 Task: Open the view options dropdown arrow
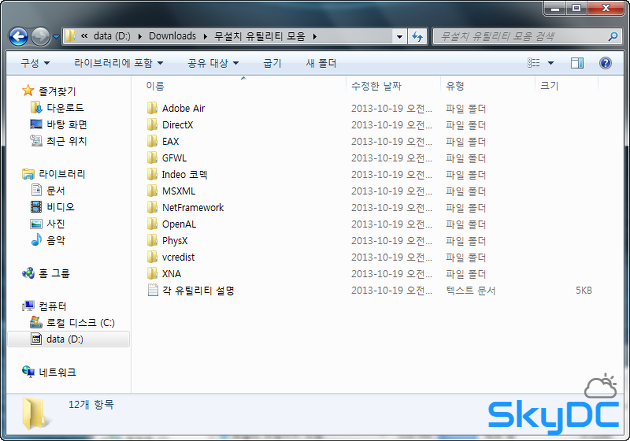(x=551, y=63)
